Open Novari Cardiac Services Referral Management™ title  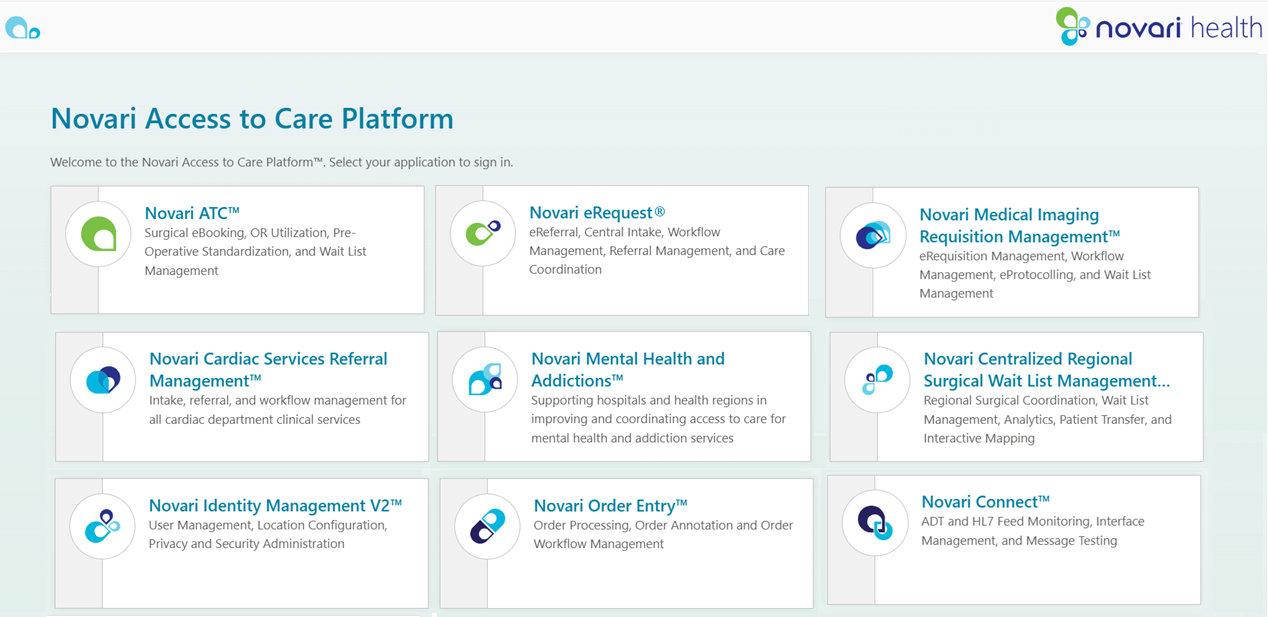coord(268,369)
